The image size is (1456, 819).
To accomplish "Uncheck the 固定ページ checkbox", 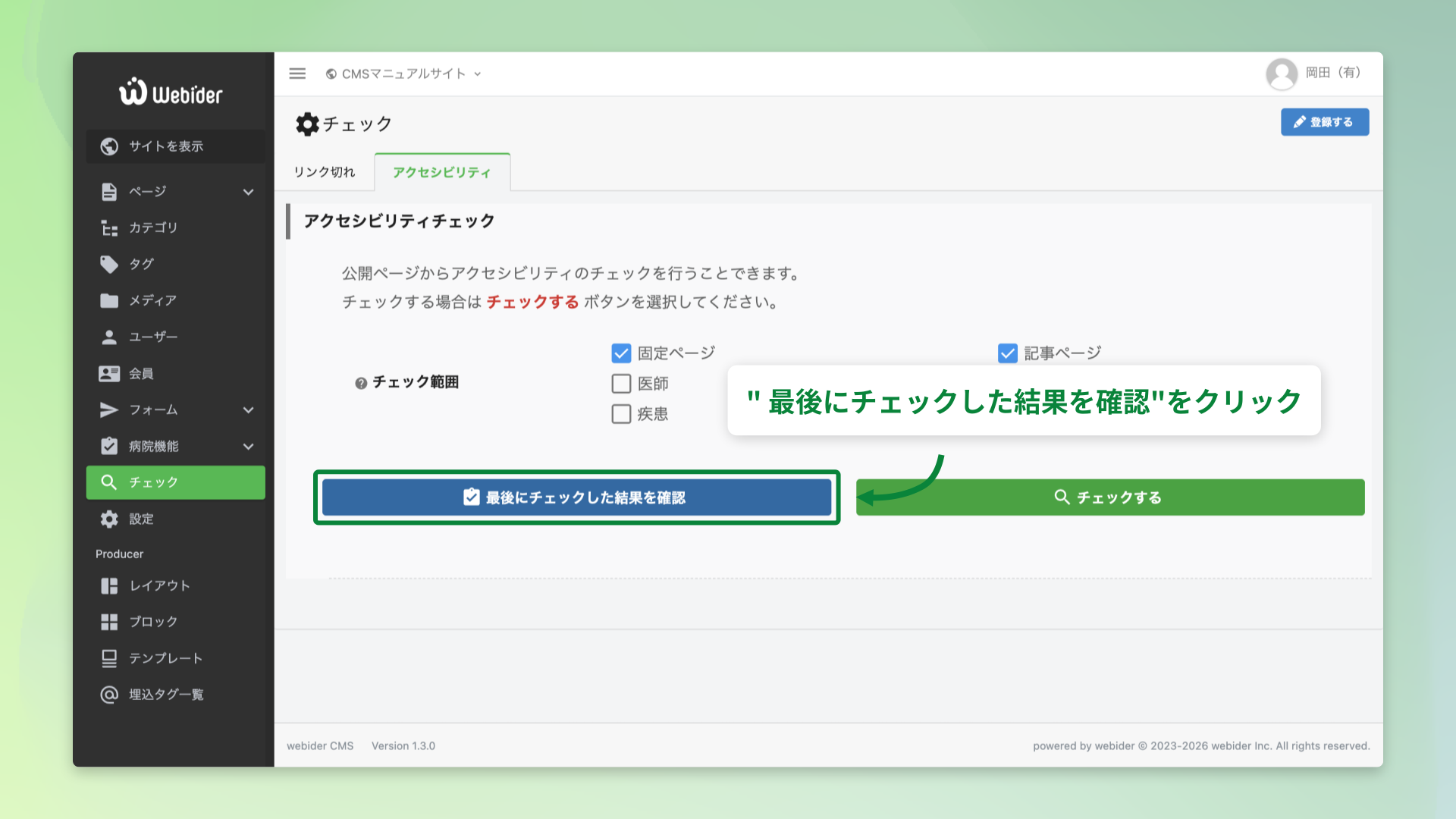I will click(x=621, y=353).
